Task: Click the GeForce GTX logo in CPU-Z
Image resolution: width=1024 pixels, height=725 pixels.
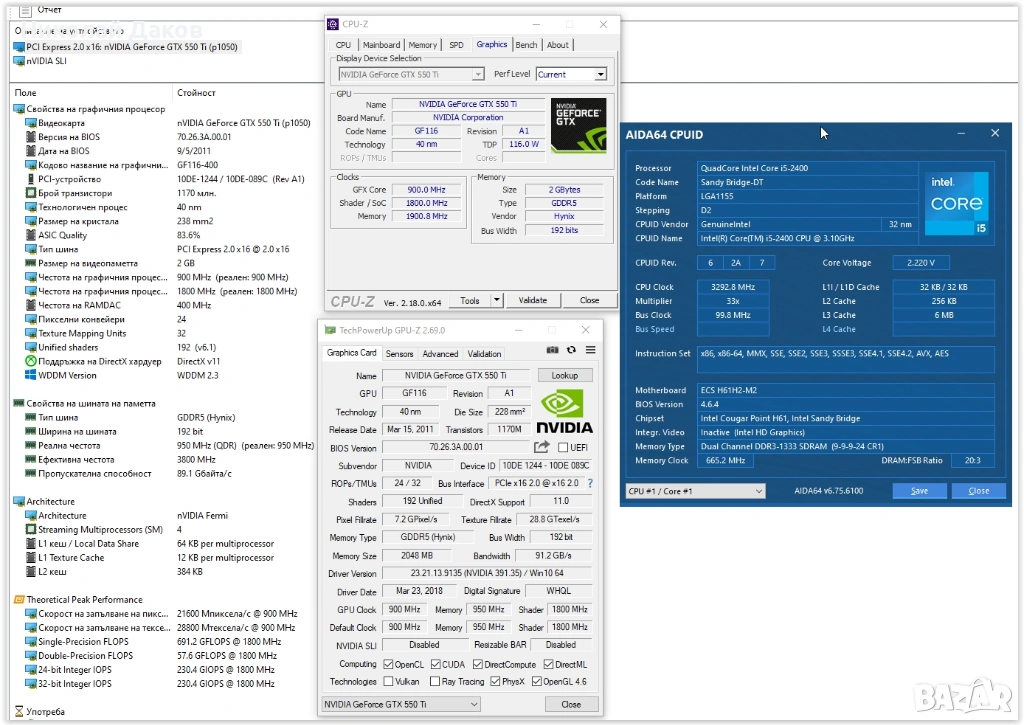Action: pyautogui.click(x=578, y=125)
